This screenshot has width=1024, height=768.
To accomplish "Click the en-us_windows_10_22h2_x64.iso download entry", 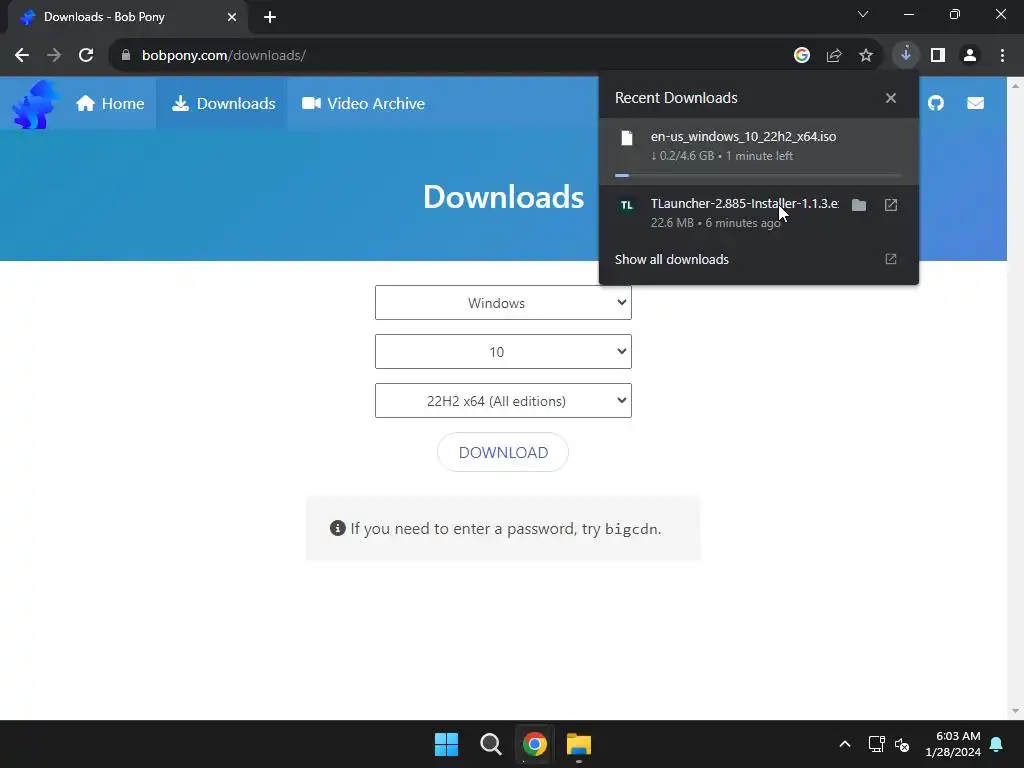I will (759, 152).
